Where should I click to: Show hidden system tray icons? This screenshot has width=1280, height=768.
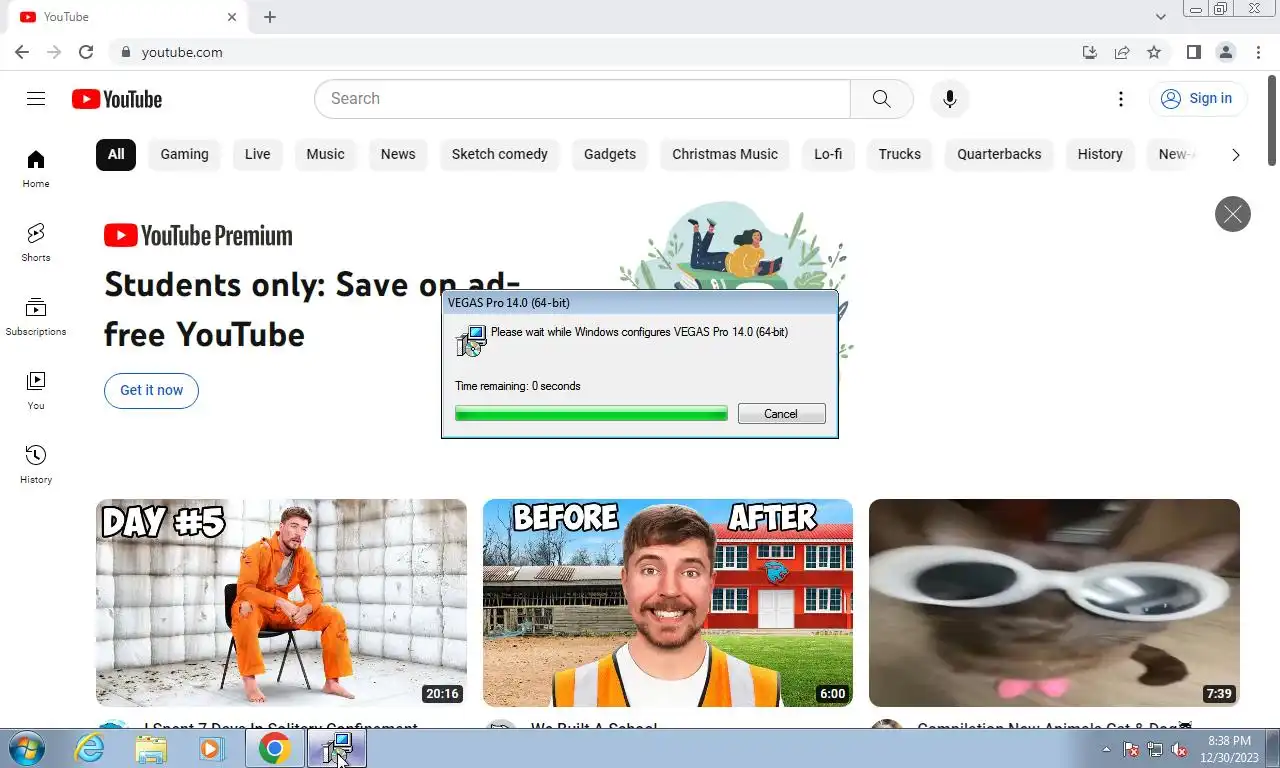(1106, 749)
